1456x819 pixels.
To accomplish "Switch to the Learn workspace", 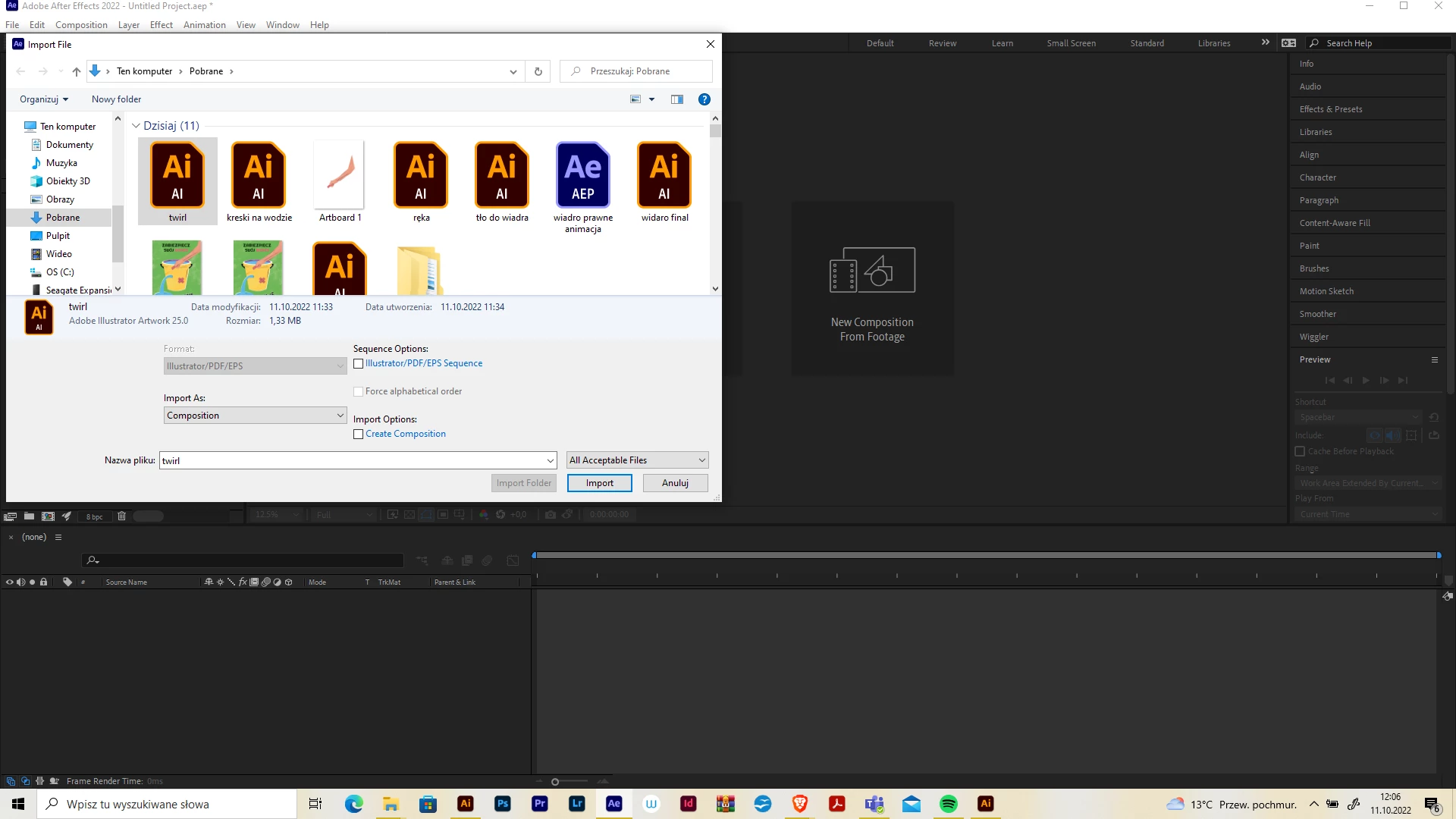I will (1002, 43).
